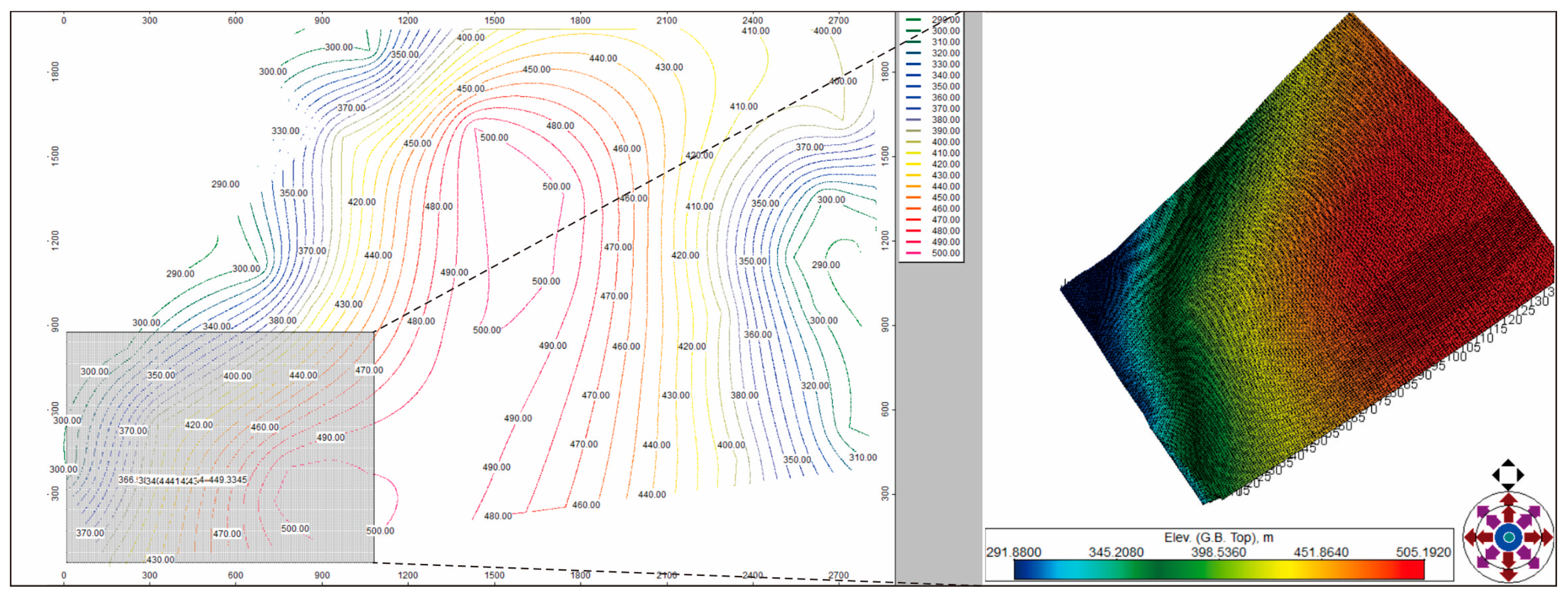Viewport: 1568px width, 596px height.
Task: Click the black down triangle of the pan control
Action: tap(1508, 486)
